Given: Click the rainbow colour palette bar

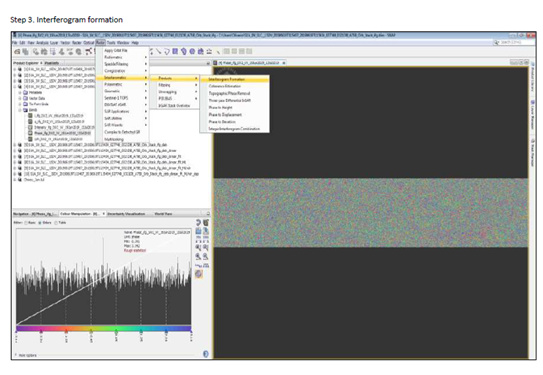Looking at the screenshot, I should (x=104, y=328).
